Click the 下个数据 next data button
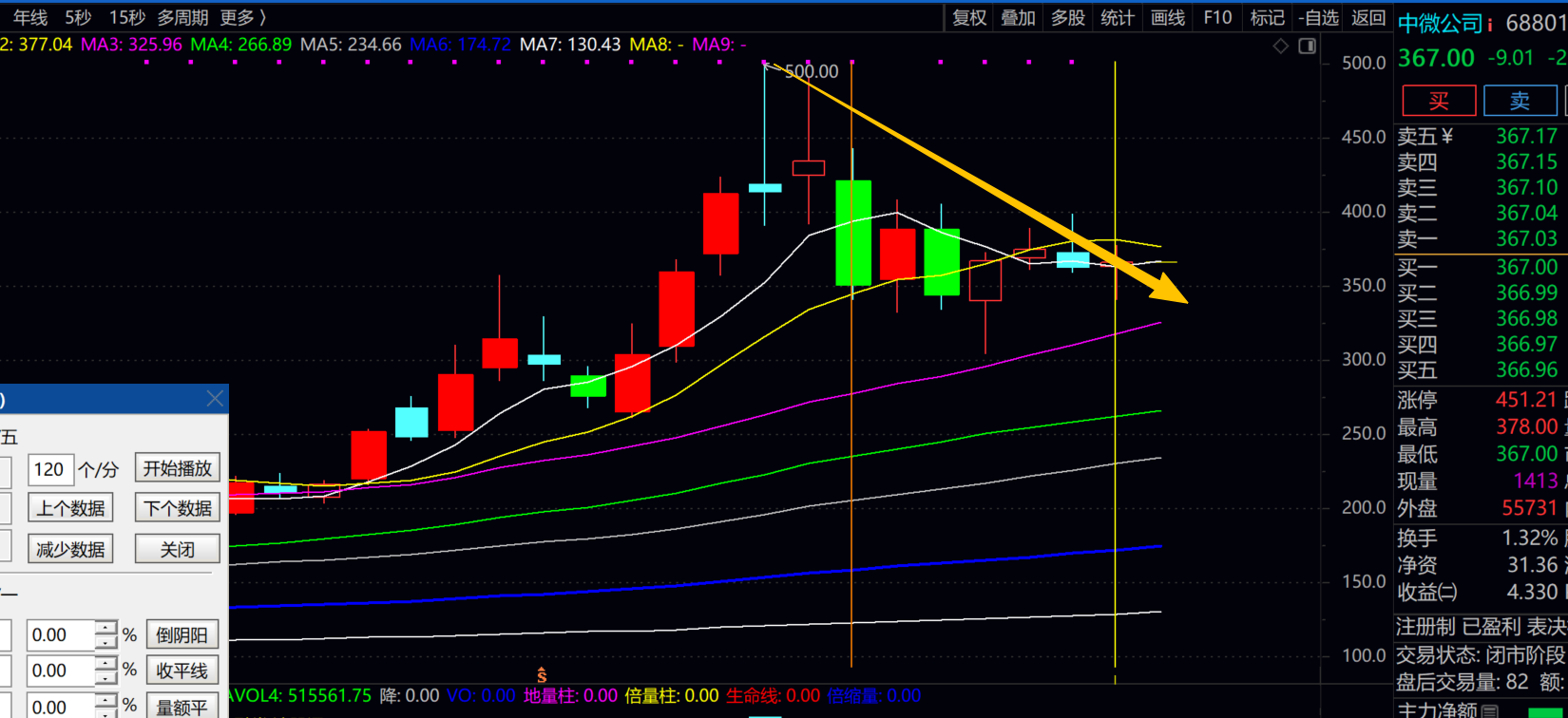 click(x=178, y=508)
